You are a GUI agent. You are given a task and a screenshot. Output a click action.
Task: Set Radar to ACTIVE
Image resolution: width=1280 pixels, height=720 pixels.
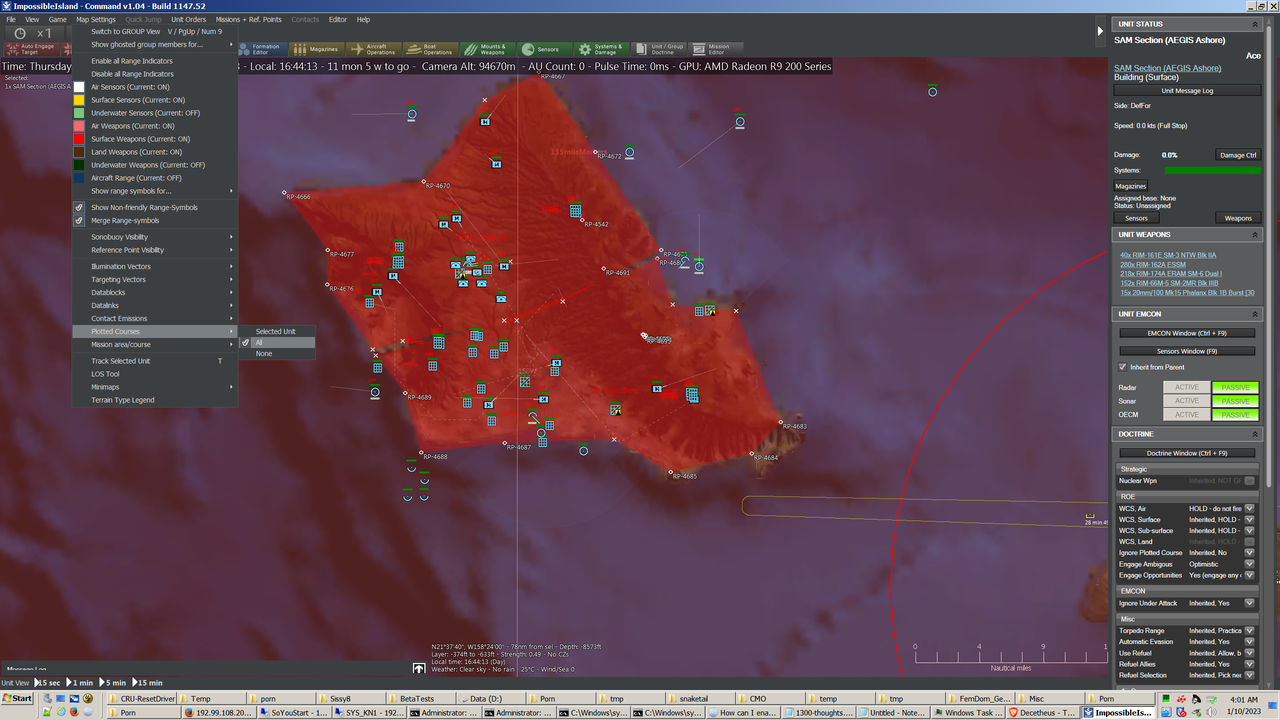pos(1186,387)
